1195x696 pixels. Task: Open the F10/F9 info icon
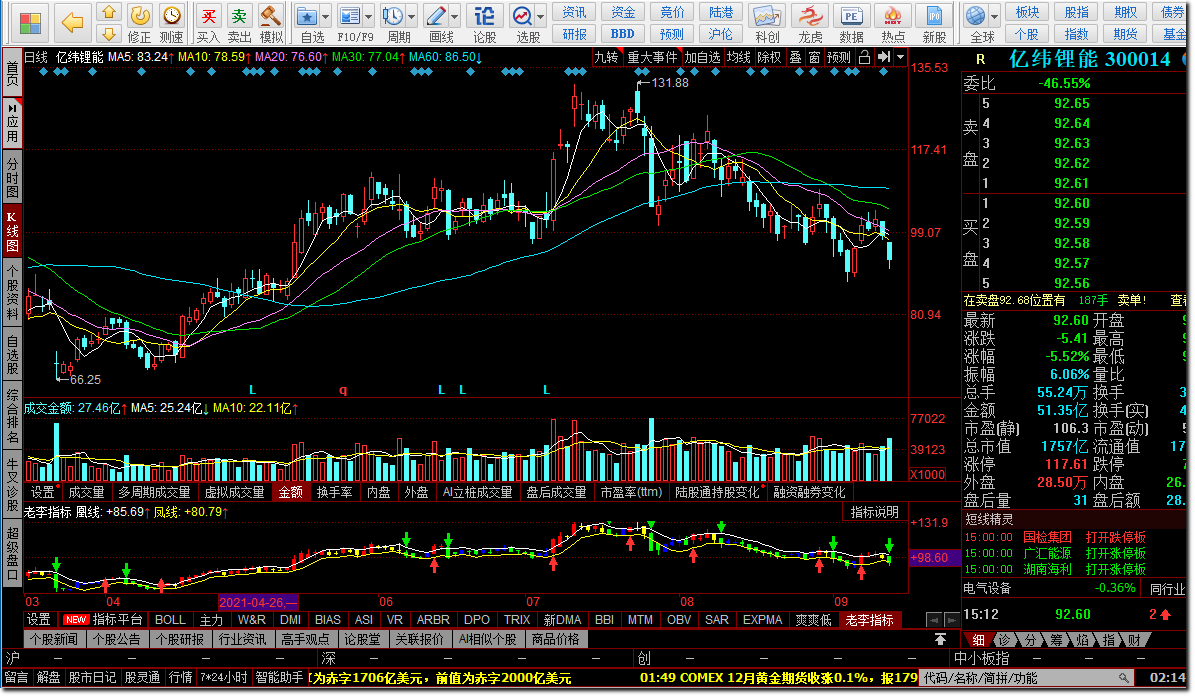coord(350,16)
